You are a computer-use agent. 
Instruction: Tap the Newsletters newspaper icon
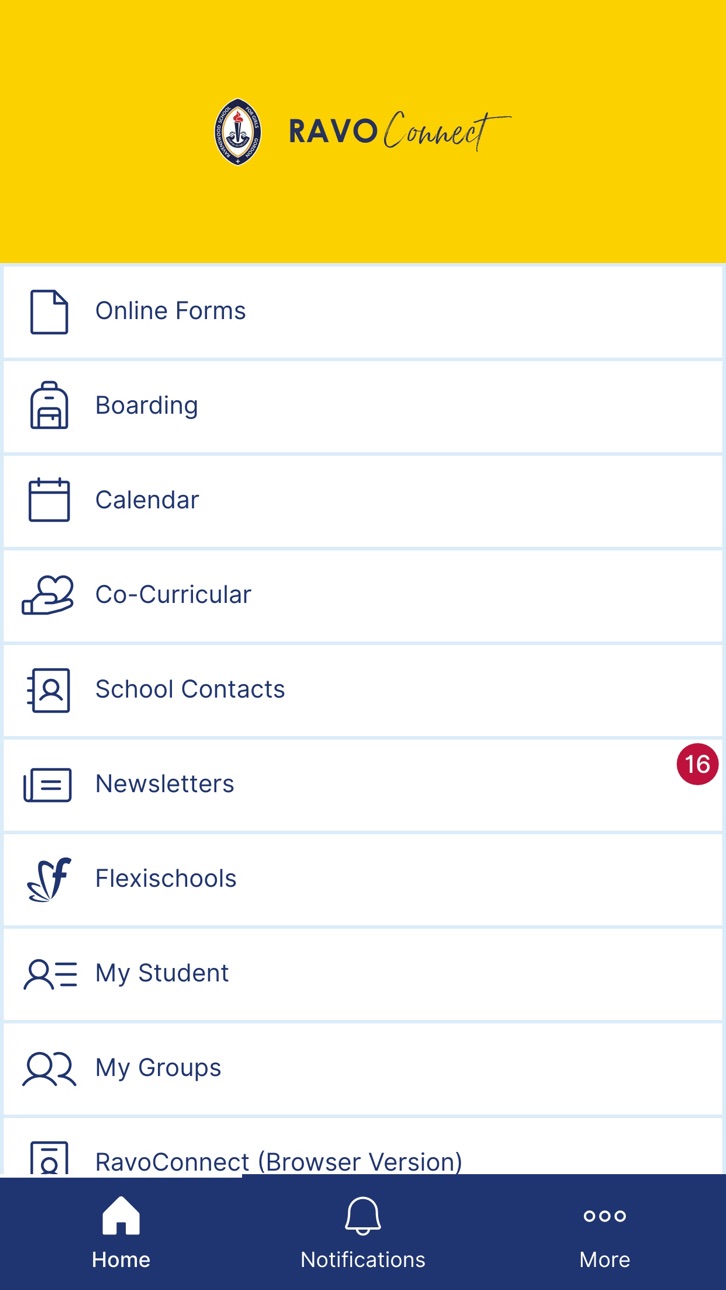48,785
